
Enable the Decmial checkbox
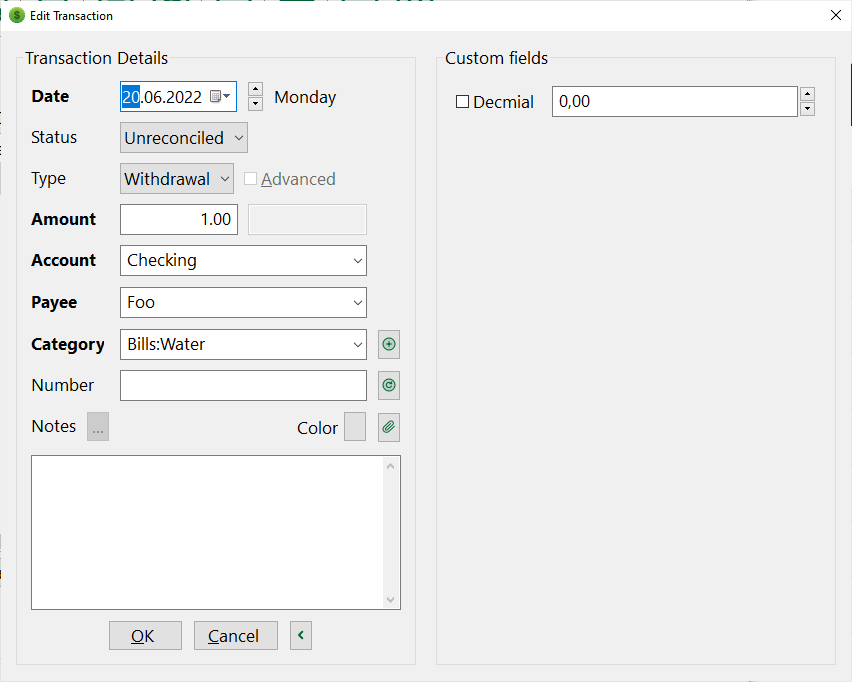(462, 102)
